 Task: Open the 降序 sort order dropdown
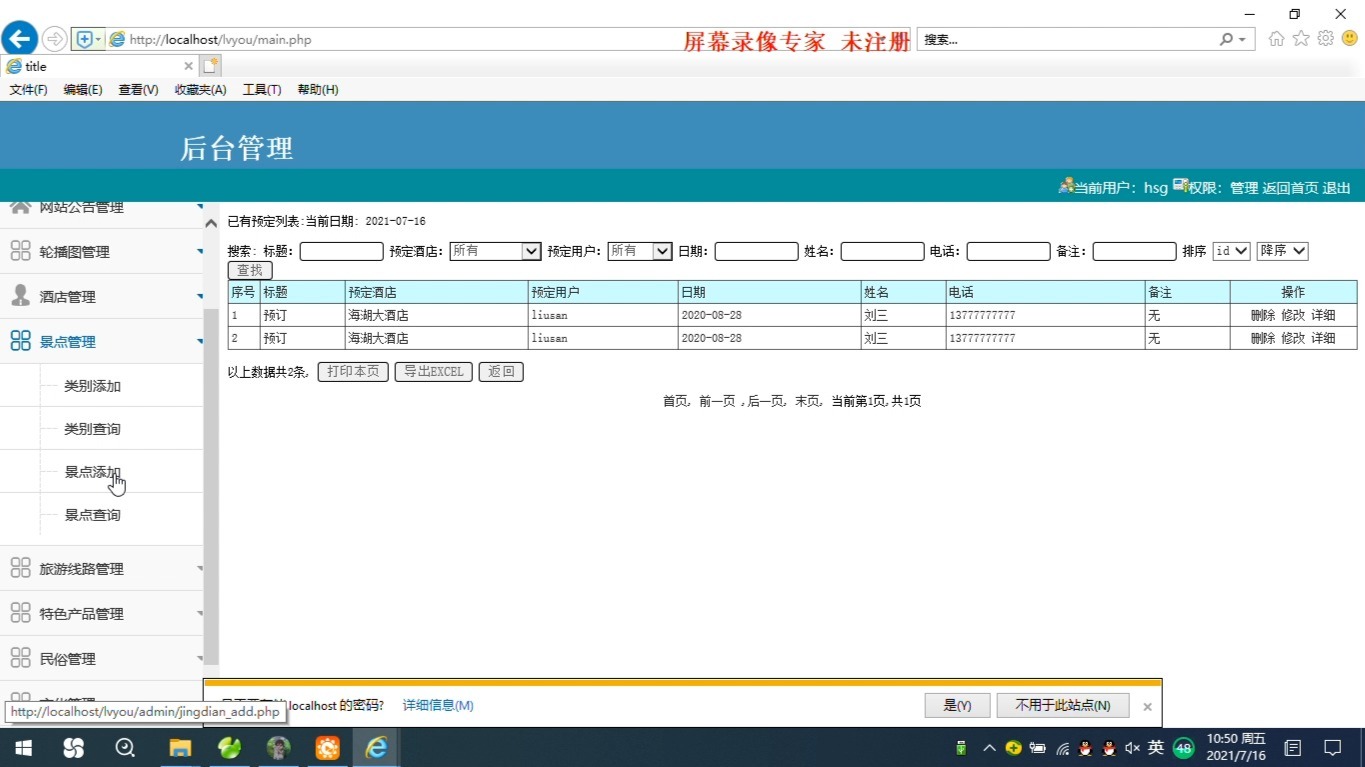(x=1282, y=251)
